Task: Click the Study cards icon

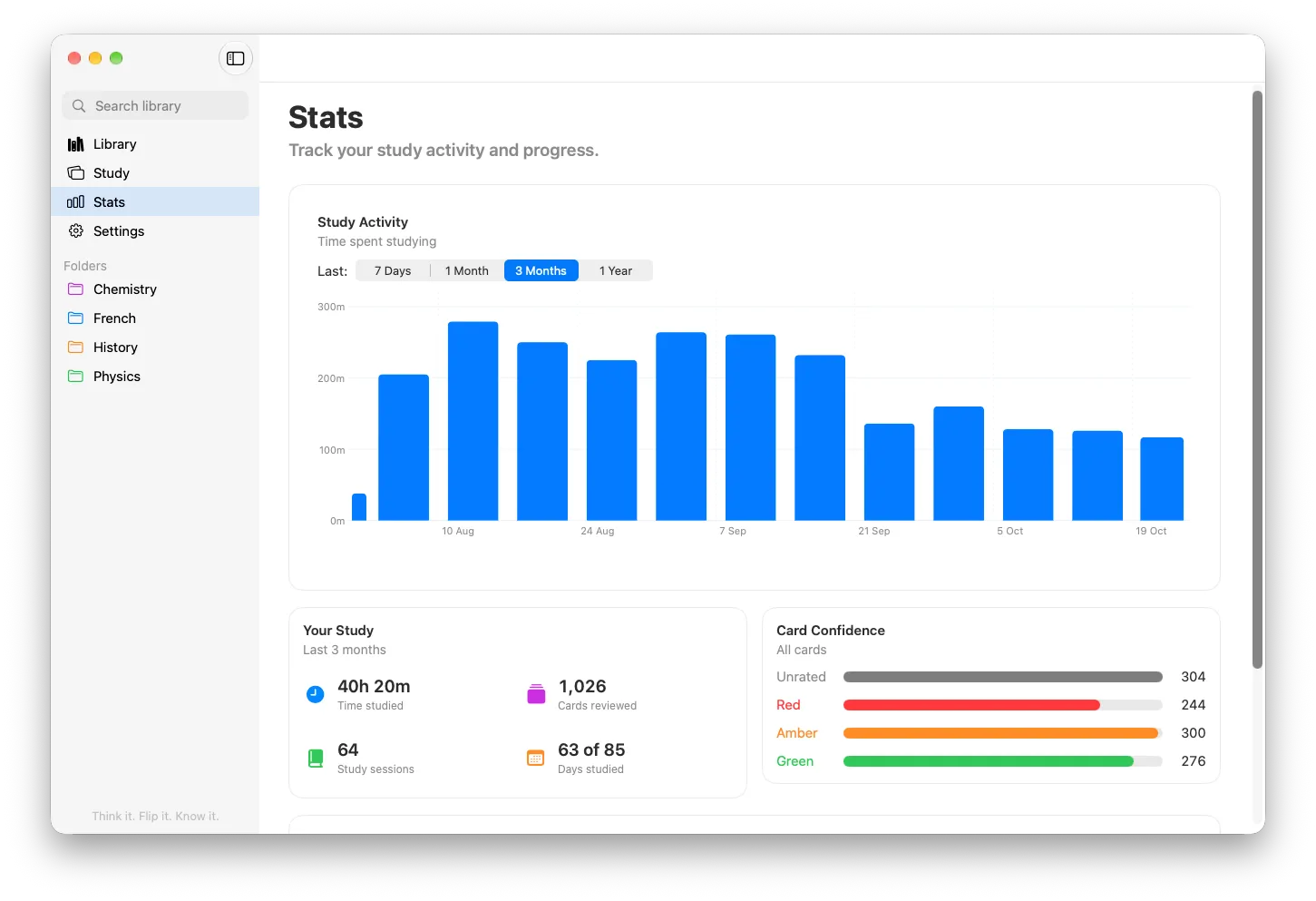Action: (76, 173)
